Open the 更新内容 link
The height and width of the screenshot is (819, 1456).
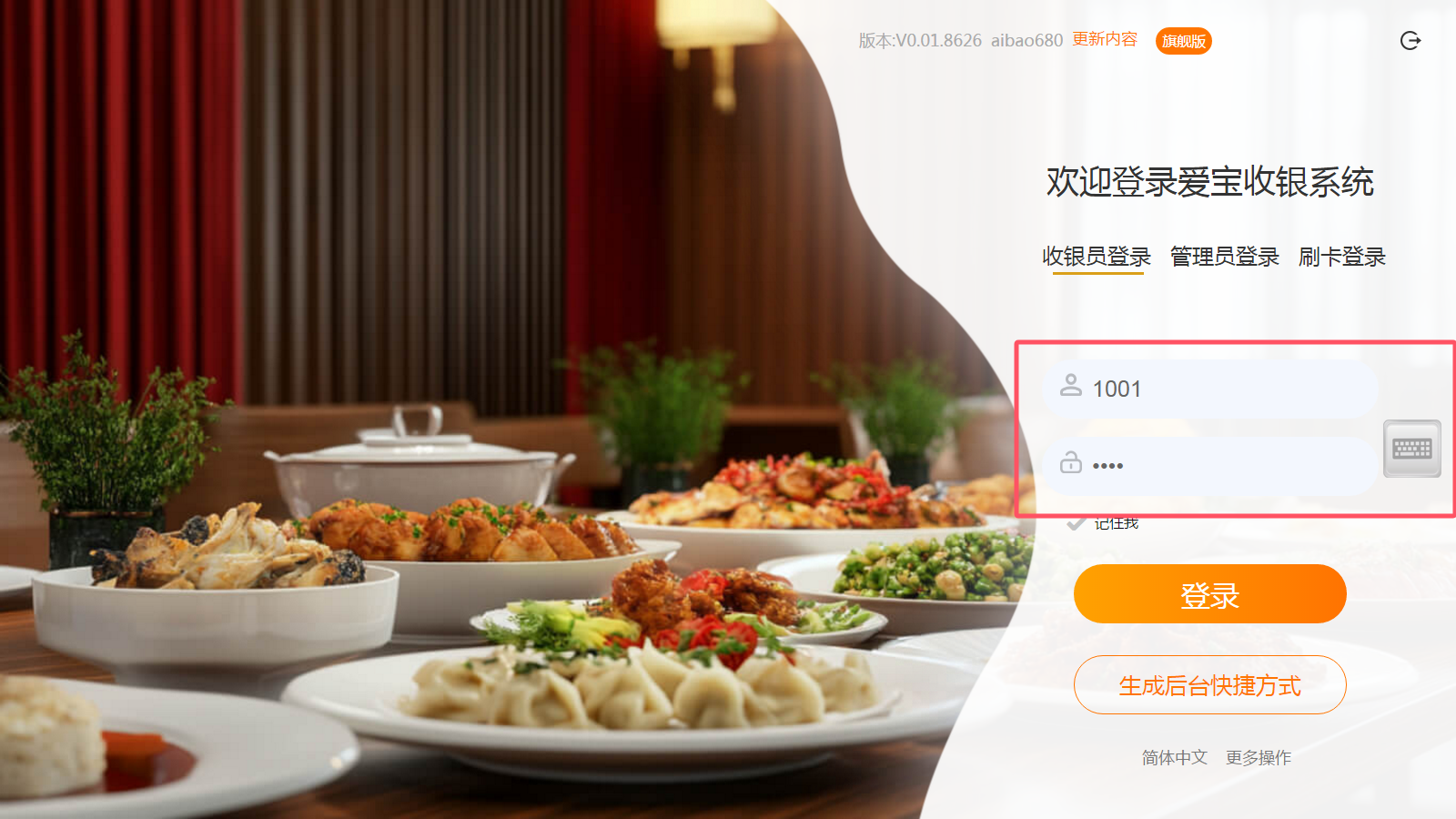pyautogui.click(x=1105, y=39)
